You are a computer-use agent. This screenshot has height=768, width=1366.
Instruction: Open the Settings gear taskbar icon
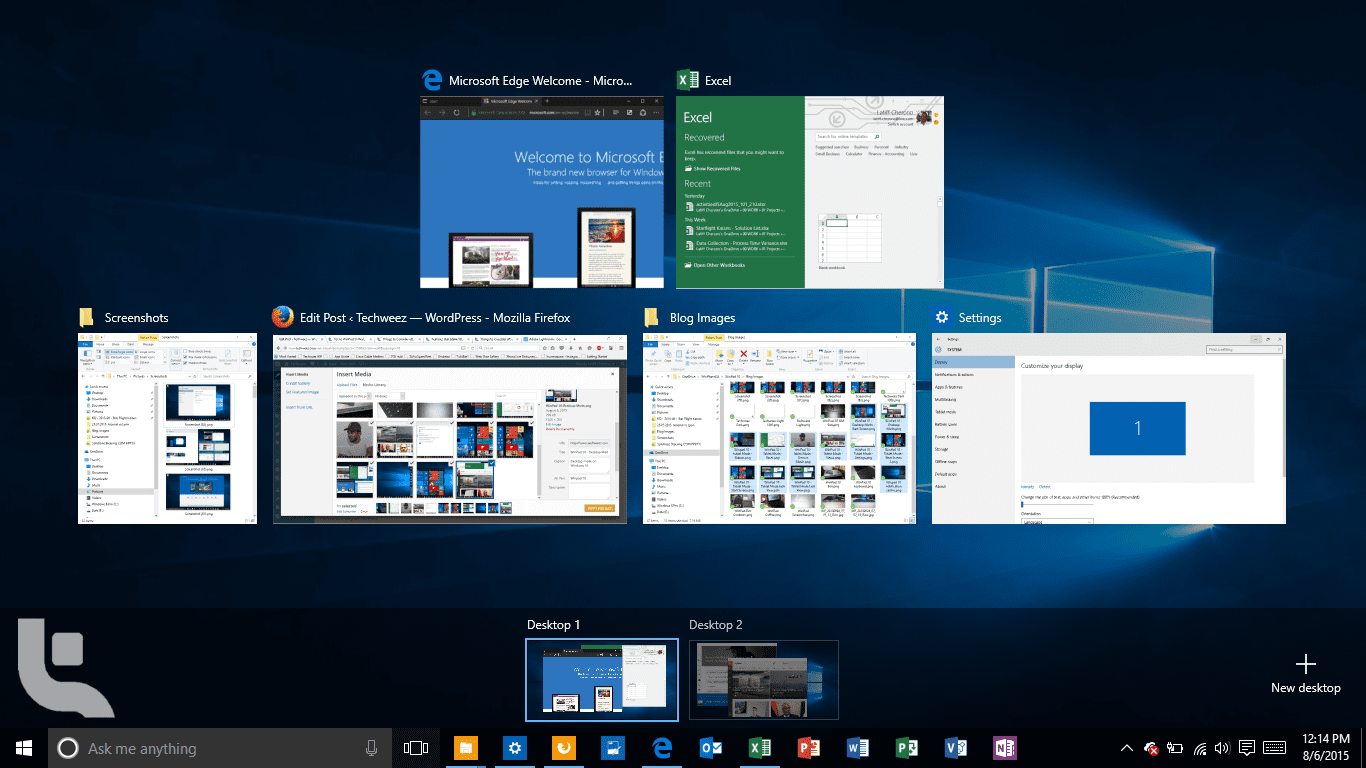tap(514, 748)
